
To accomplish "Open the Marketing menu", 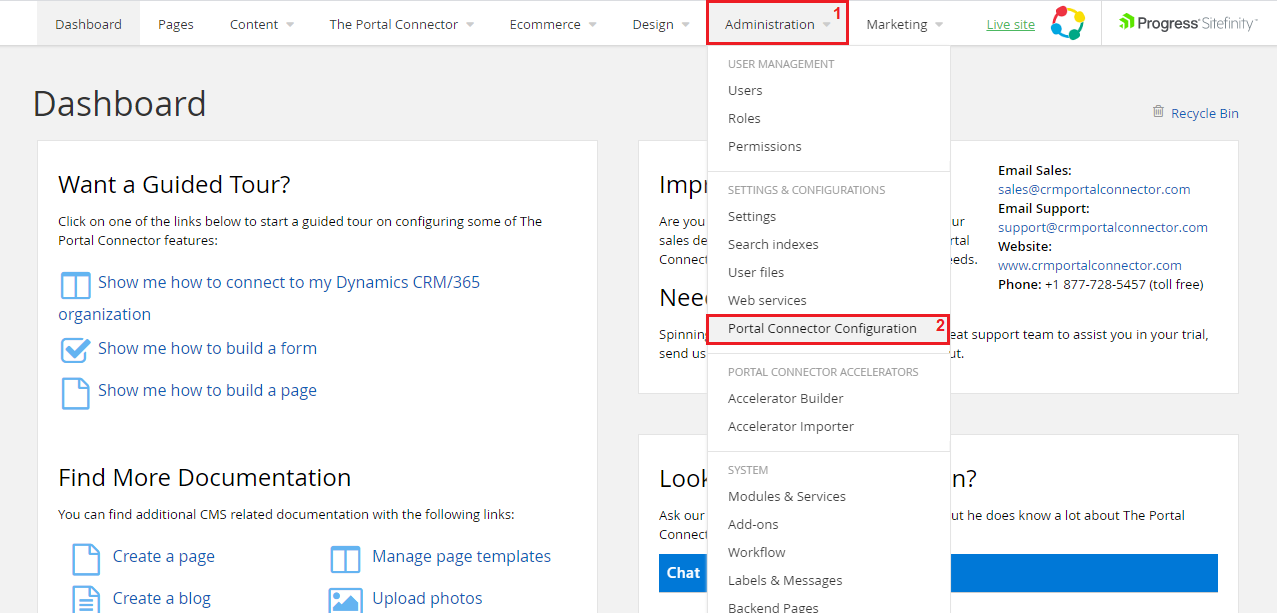I will pyautogui.click(x=897, y=24).
